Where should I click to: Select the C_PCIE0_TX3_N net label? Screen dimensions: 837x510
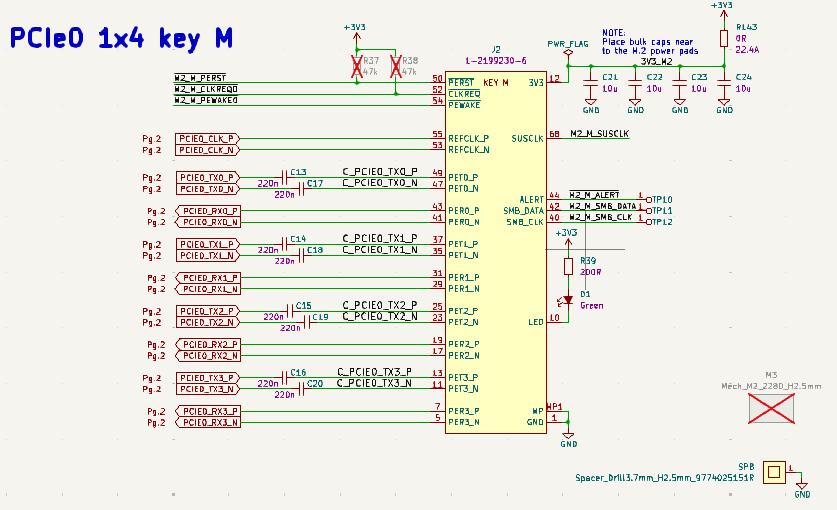tap(374, 383)
